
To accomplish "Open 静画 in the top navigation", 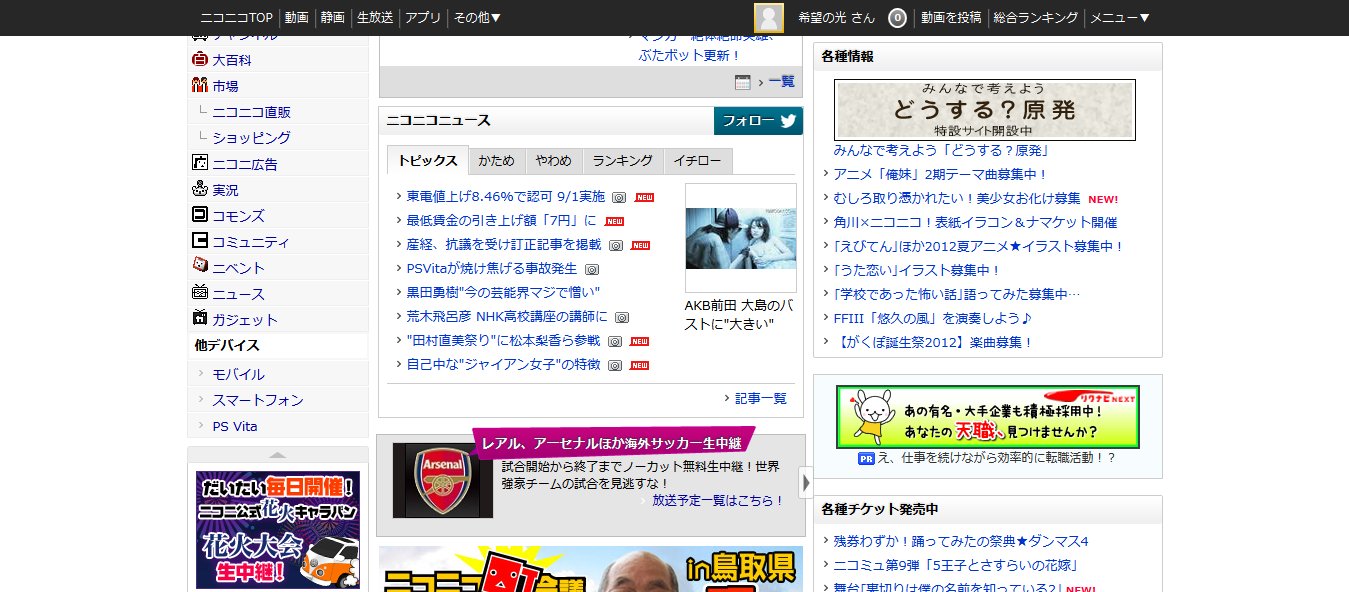I will point(333,18).
